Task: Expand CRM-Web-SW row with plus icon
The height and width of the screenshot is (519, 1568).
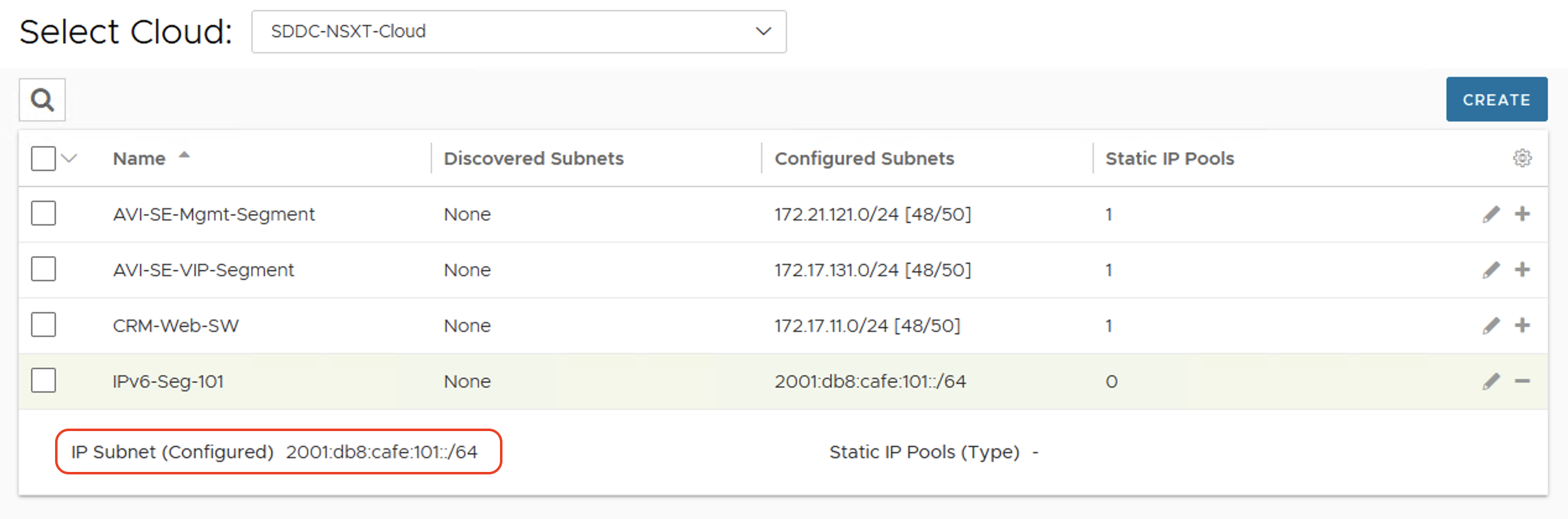Action: (1522, 325)
